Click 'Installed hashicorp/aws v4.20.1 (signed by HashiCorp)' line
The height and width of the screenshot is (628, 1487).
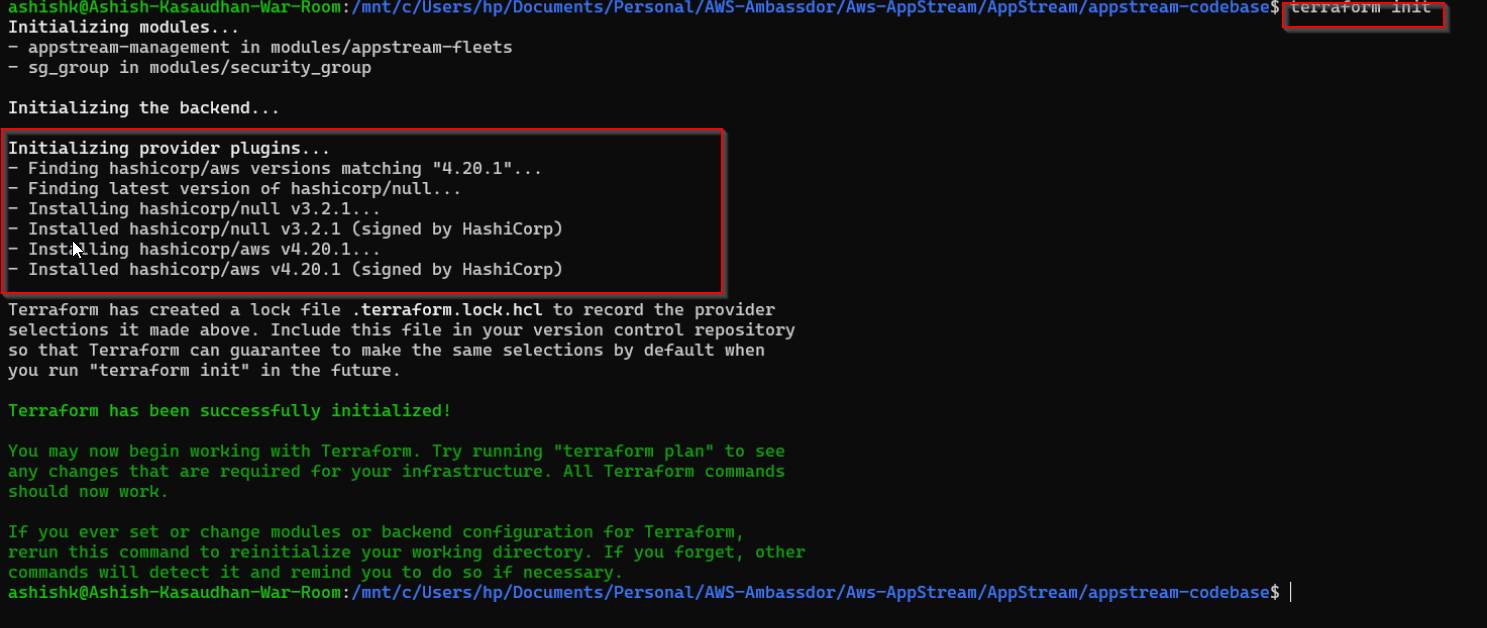click(x=285, y=269)
